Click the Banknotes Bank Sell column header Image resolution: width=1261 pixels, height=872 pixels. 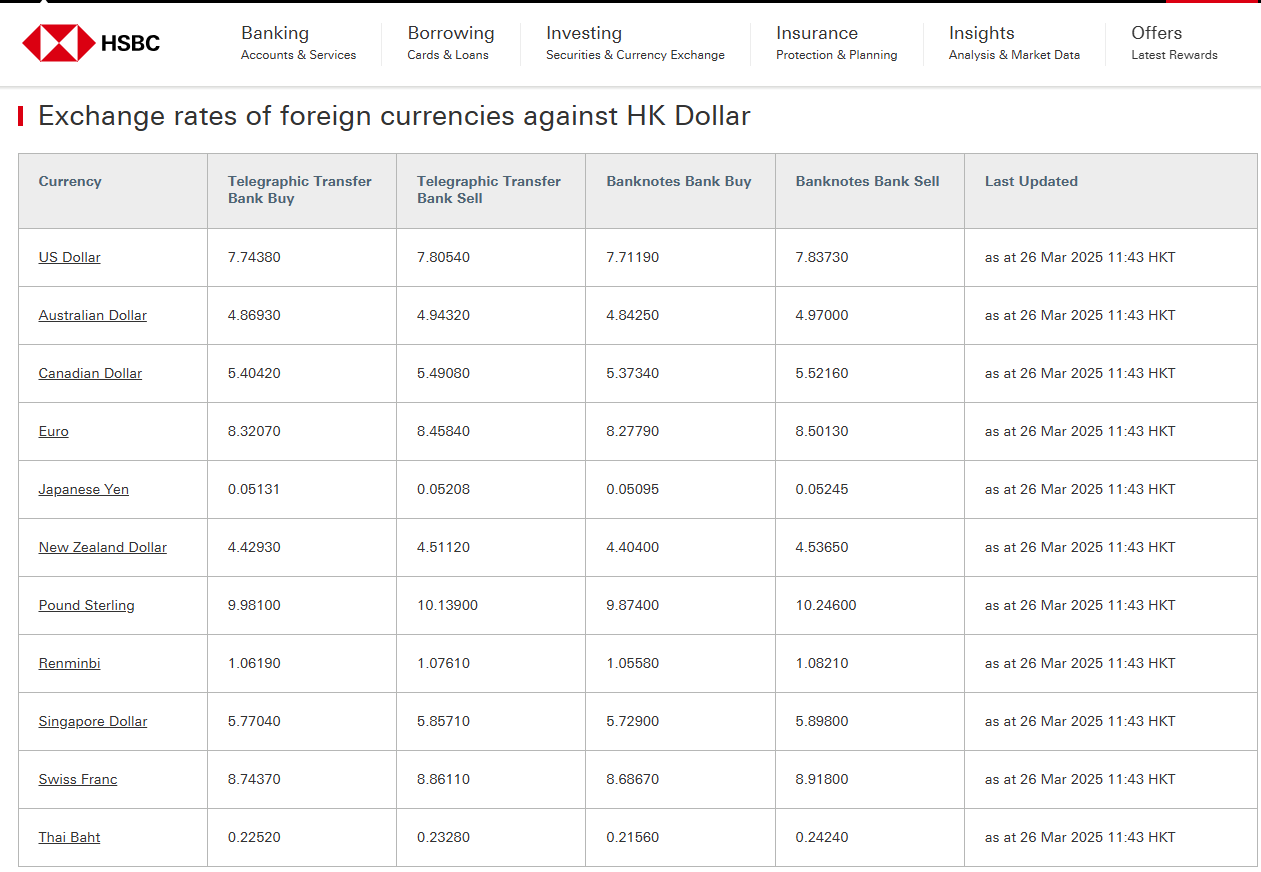point(867,181)
